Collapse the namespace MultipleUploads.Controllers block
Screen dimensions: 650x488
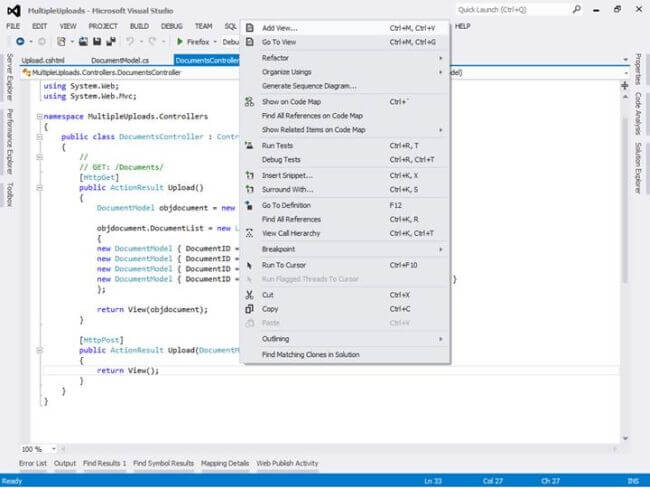click(39, 117)
